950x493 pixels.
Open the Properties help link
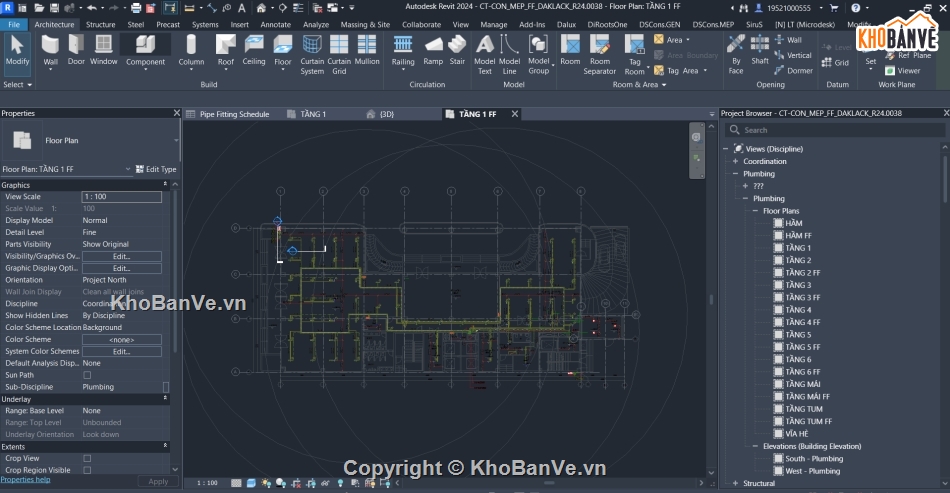[25, 480]
